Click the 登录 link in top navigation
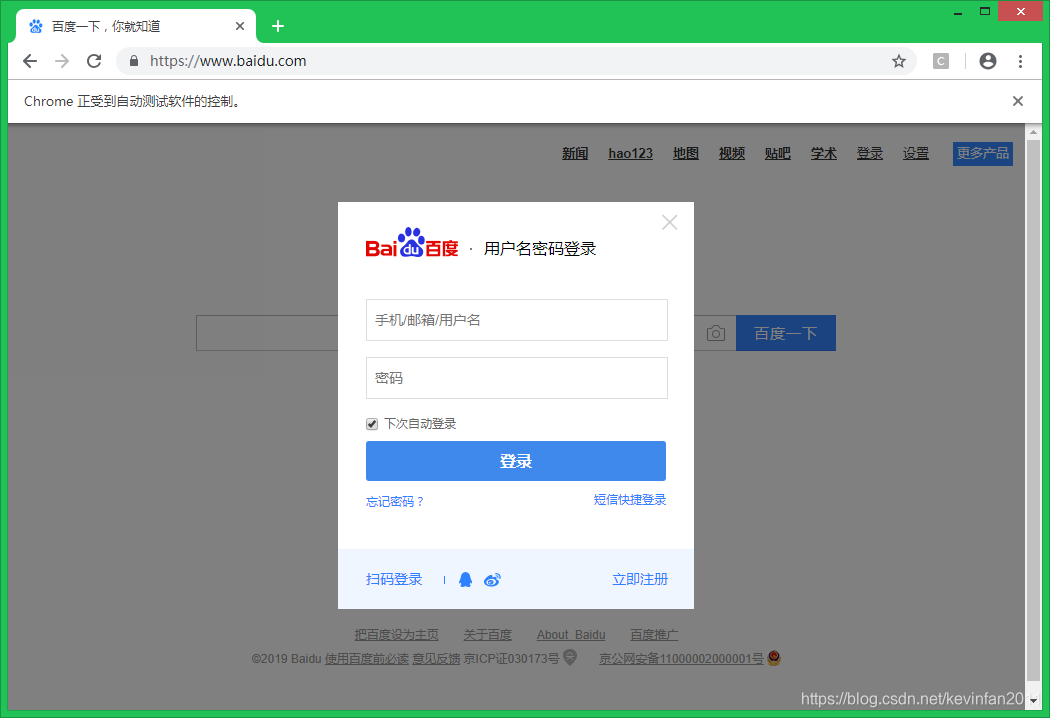 [870, 153]
